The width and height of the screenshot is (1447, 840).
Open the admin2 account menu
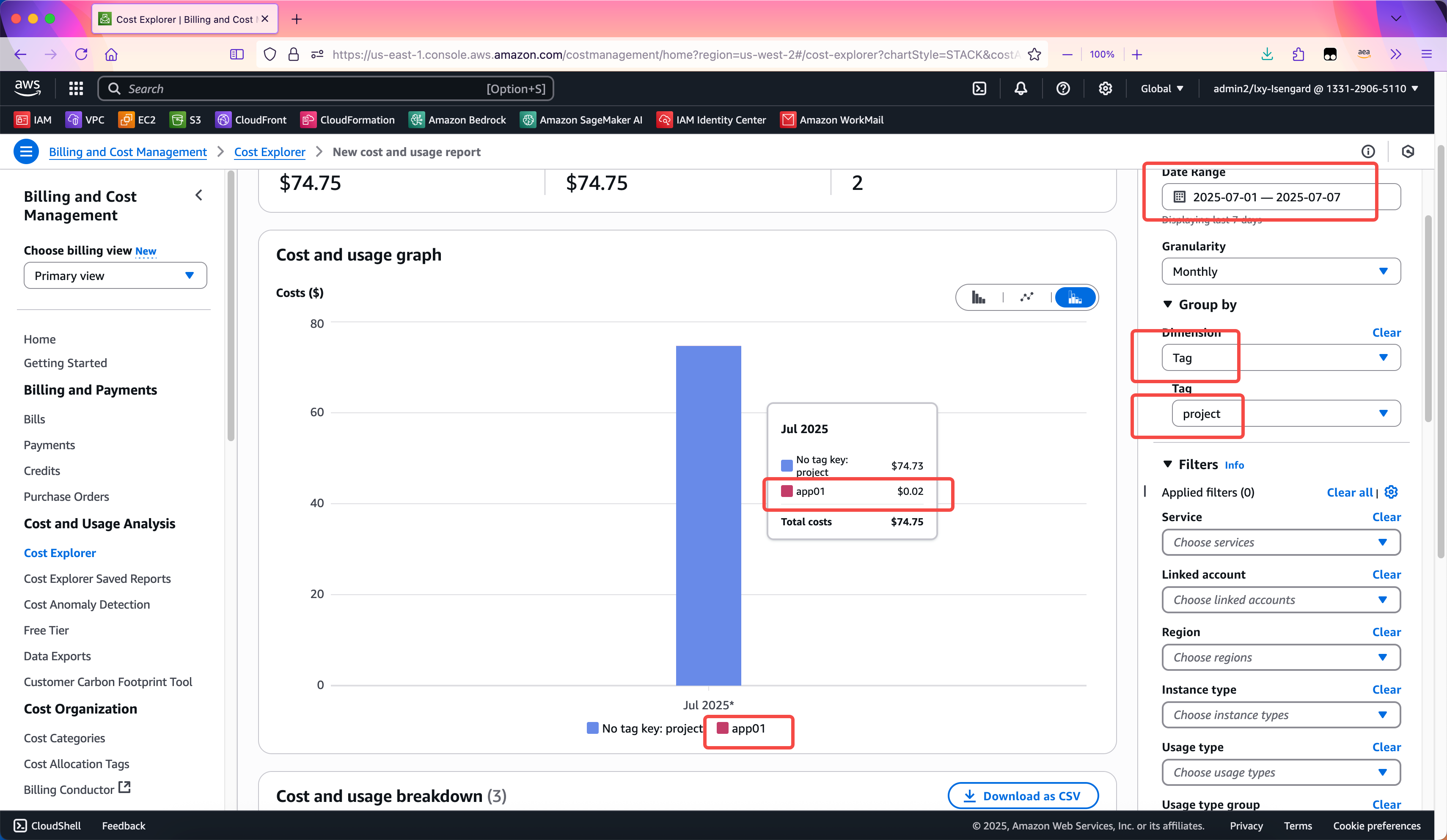pyautogui.click(x=1315, y=88)
